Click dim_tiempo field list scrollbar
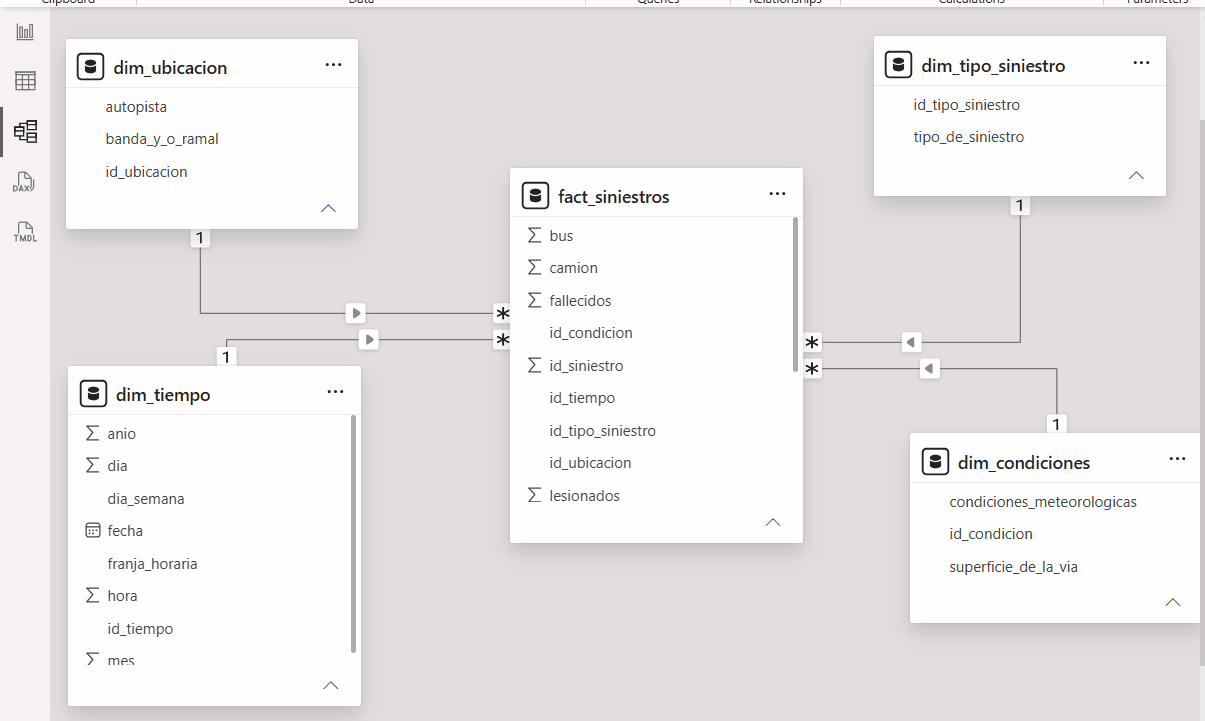The width and height of the screenshot is (1205, 721). coord(354,534)
